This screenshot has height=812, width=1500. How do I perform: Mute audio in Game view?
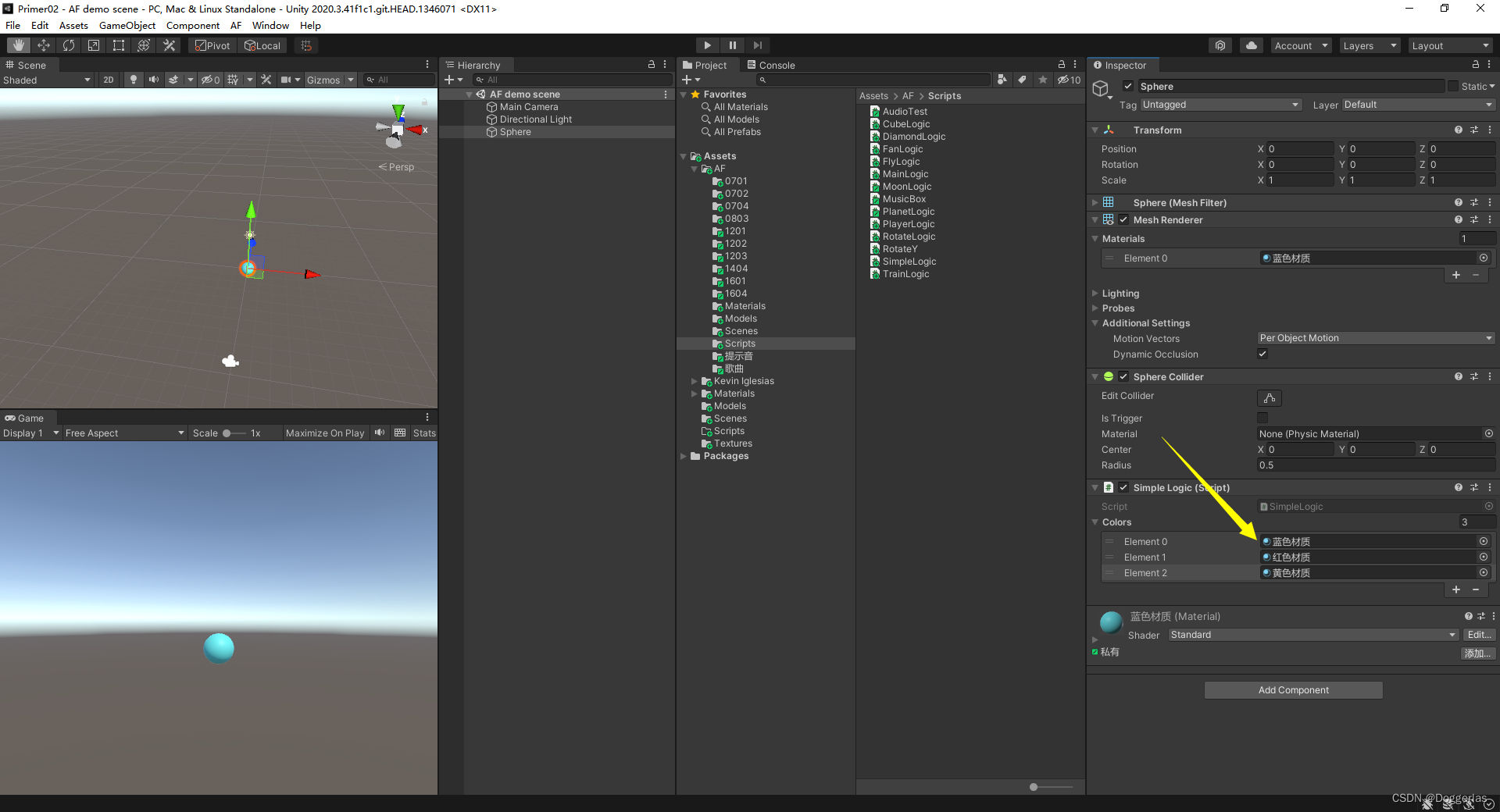tap(380, 433)
